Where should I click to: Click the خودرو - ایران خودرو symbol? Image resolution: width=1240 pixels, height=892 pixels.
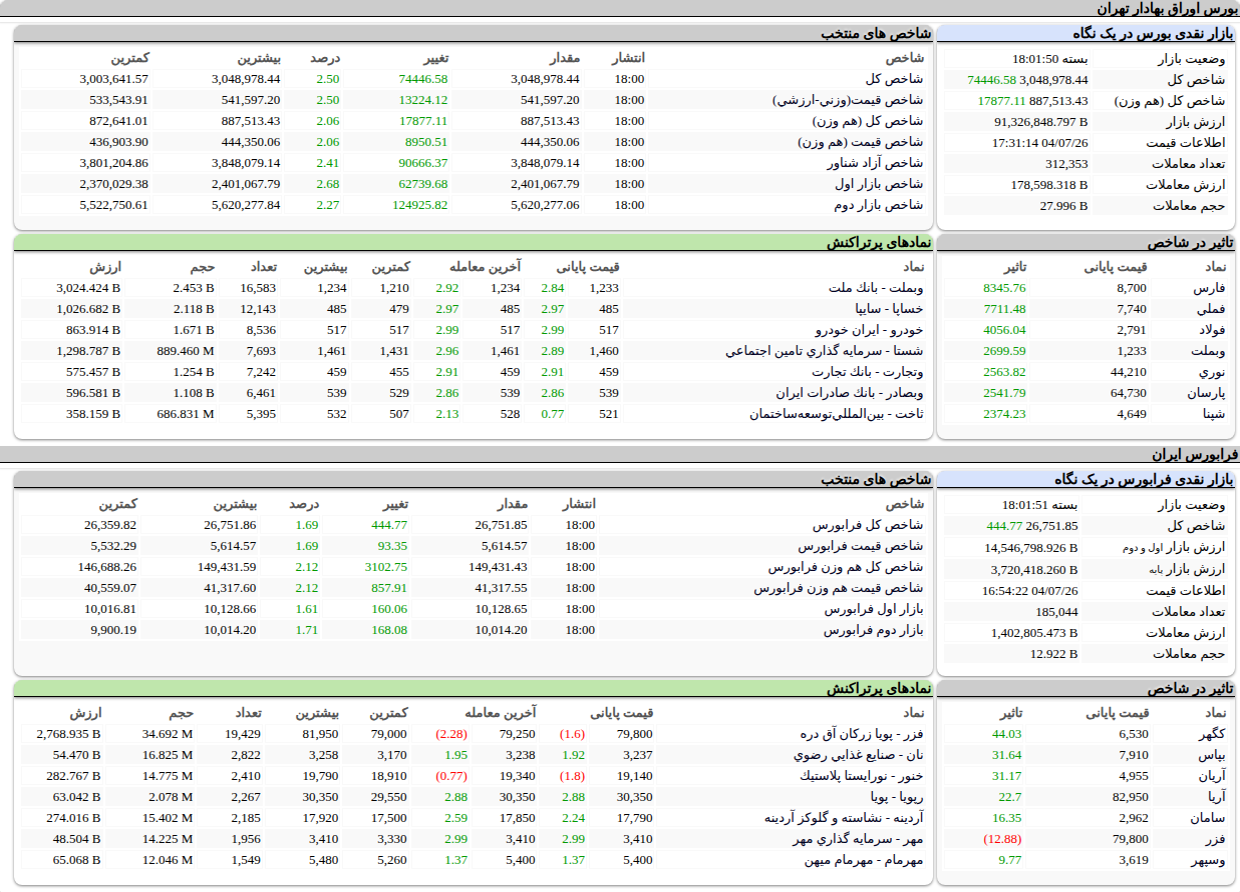coord(870,330)
